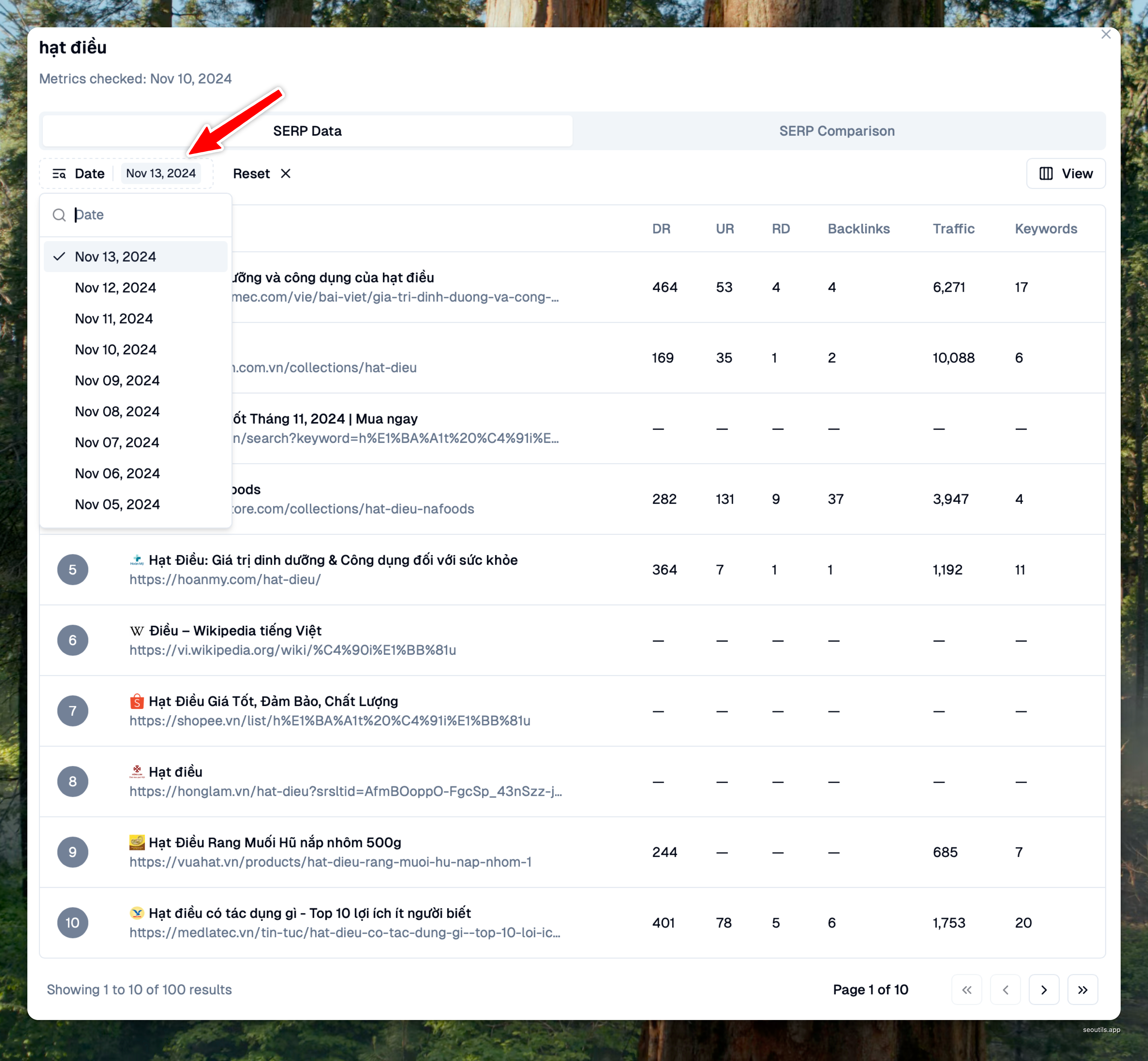Click the Wikipedia favicon in row 6
This screenshot has width=1148, height=1061.
point(137,631)
